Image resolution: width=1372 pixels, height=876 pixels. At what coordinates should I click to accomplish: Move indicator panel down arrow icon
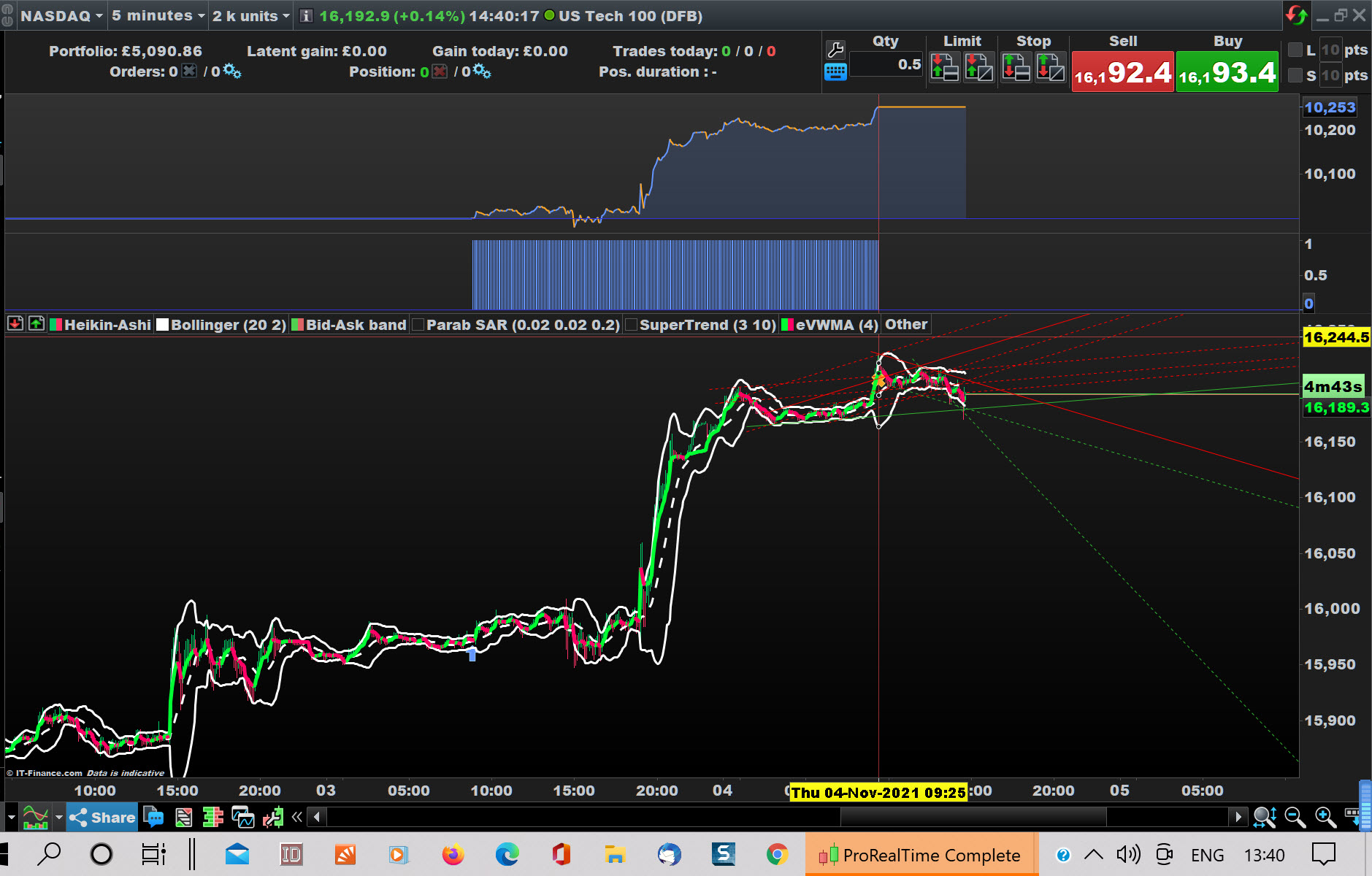coord(15,323)
